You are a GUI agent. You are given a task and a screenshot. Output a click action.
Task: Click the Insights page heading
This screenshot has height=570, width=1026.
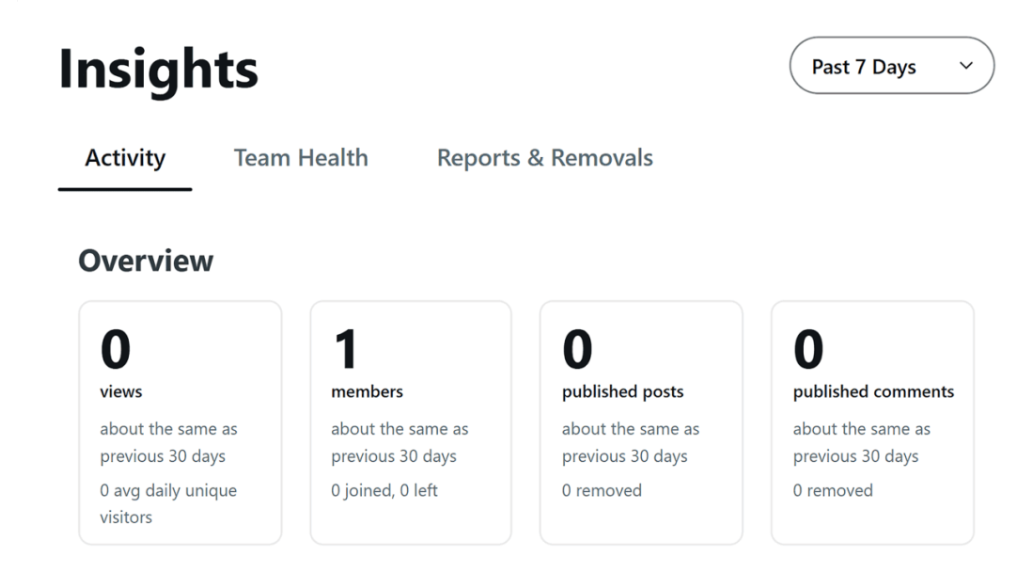pyautogui.click(x=158, y=69)
